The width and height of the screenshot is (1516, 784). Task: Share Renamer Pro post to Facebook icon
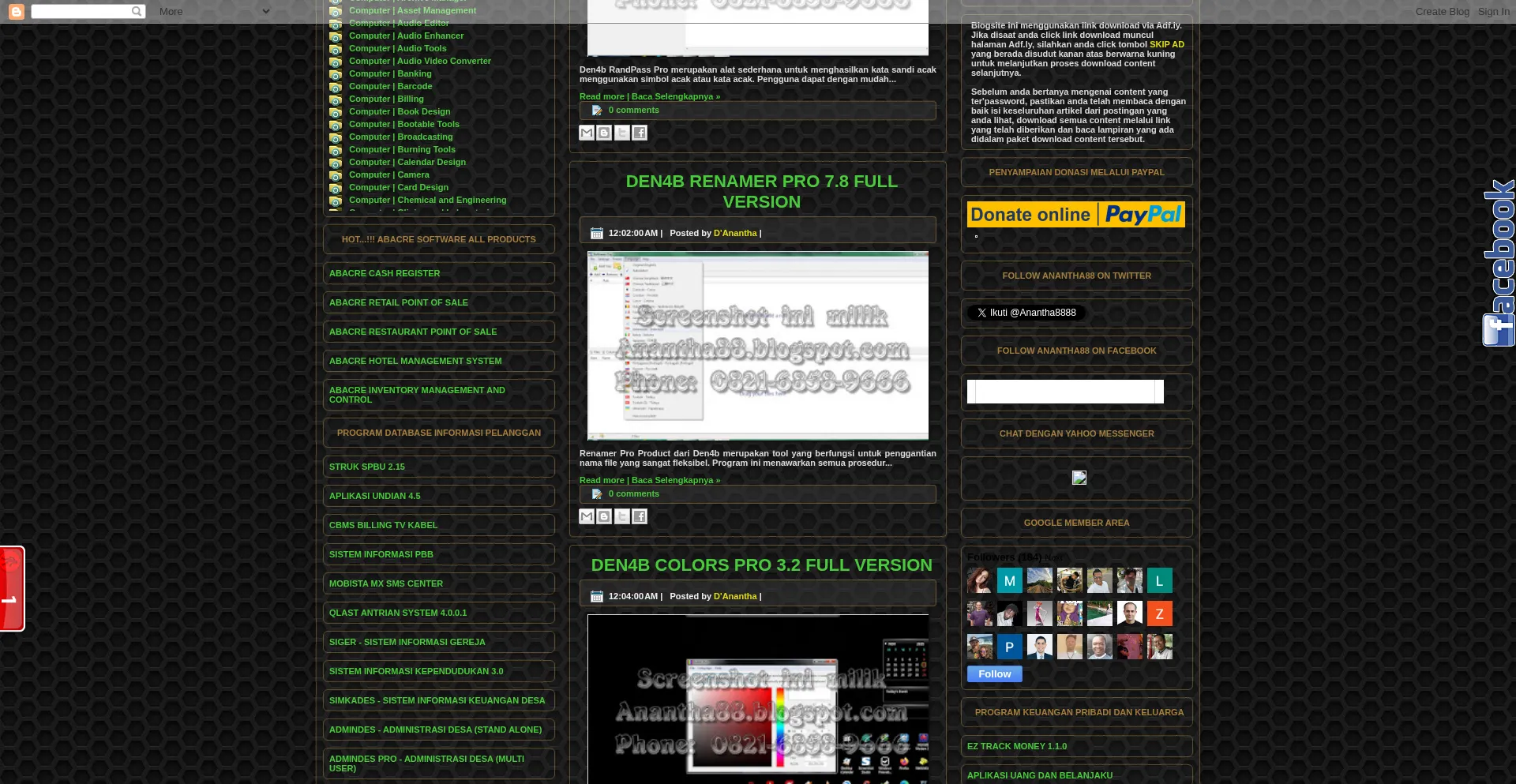640,516
